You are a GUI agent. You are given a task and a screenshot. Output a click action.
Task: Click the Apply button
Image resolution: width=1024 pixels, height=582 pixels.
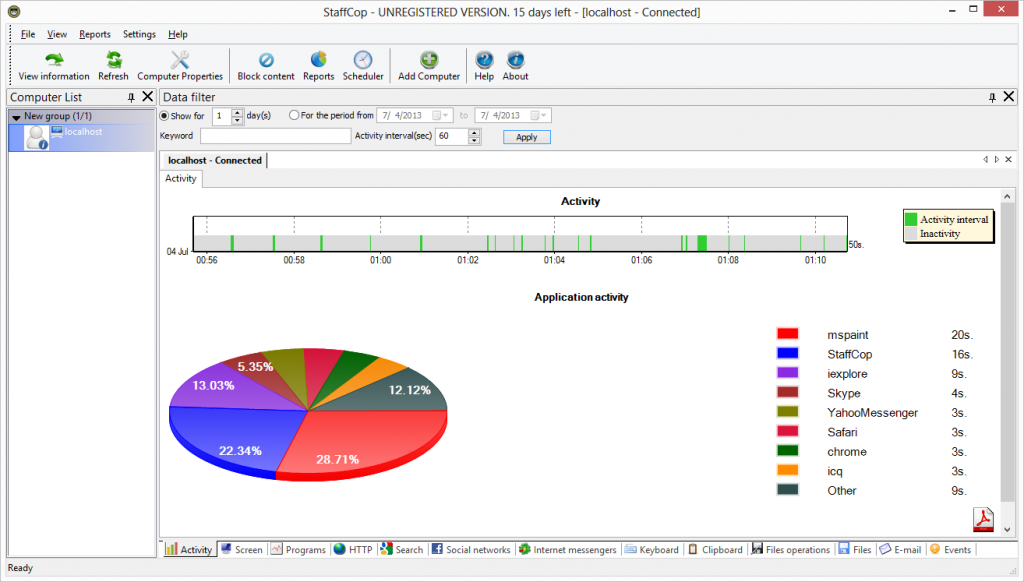click(x=526, y=137)
